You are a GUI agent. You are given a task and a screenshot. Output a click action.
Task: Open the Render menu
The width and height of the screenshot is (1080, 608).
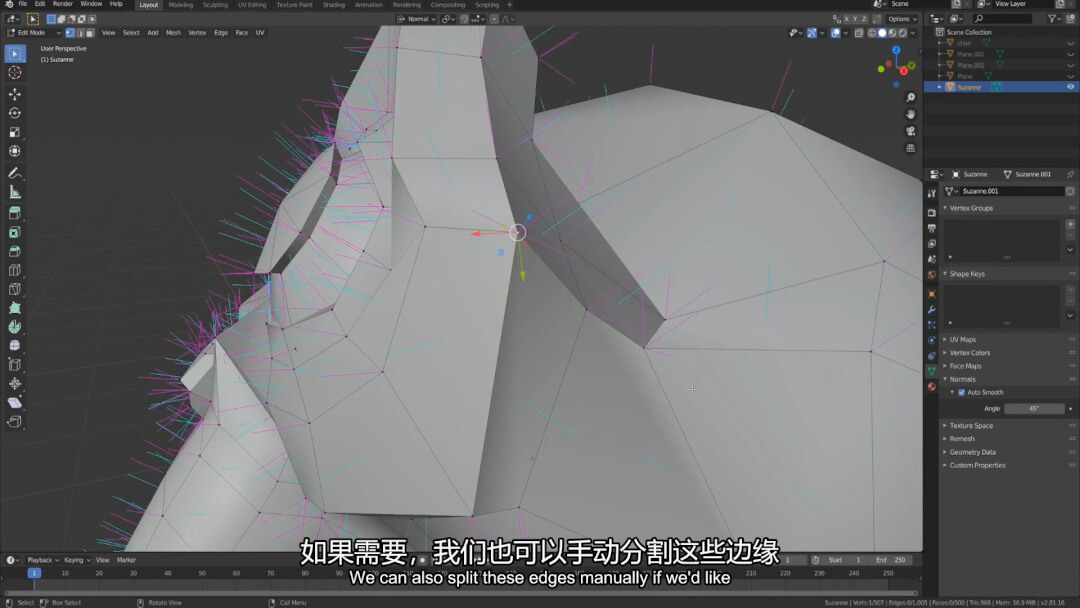(62, 4)
